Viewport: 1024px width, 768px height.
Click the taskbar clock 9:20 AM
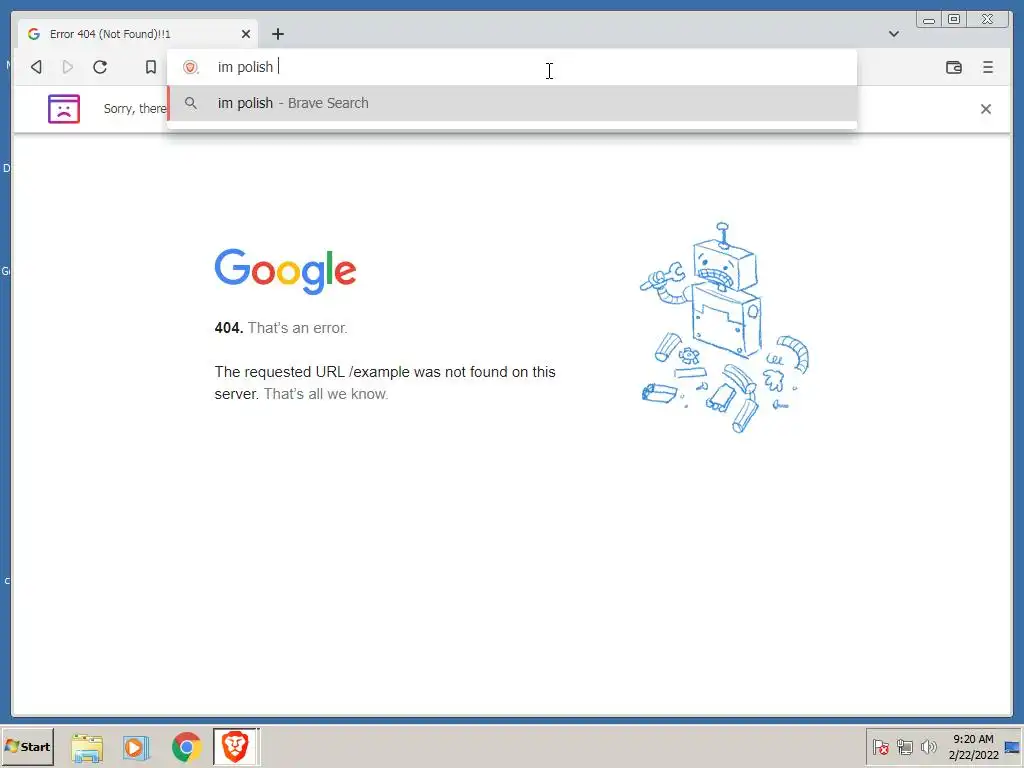point(973,747)
